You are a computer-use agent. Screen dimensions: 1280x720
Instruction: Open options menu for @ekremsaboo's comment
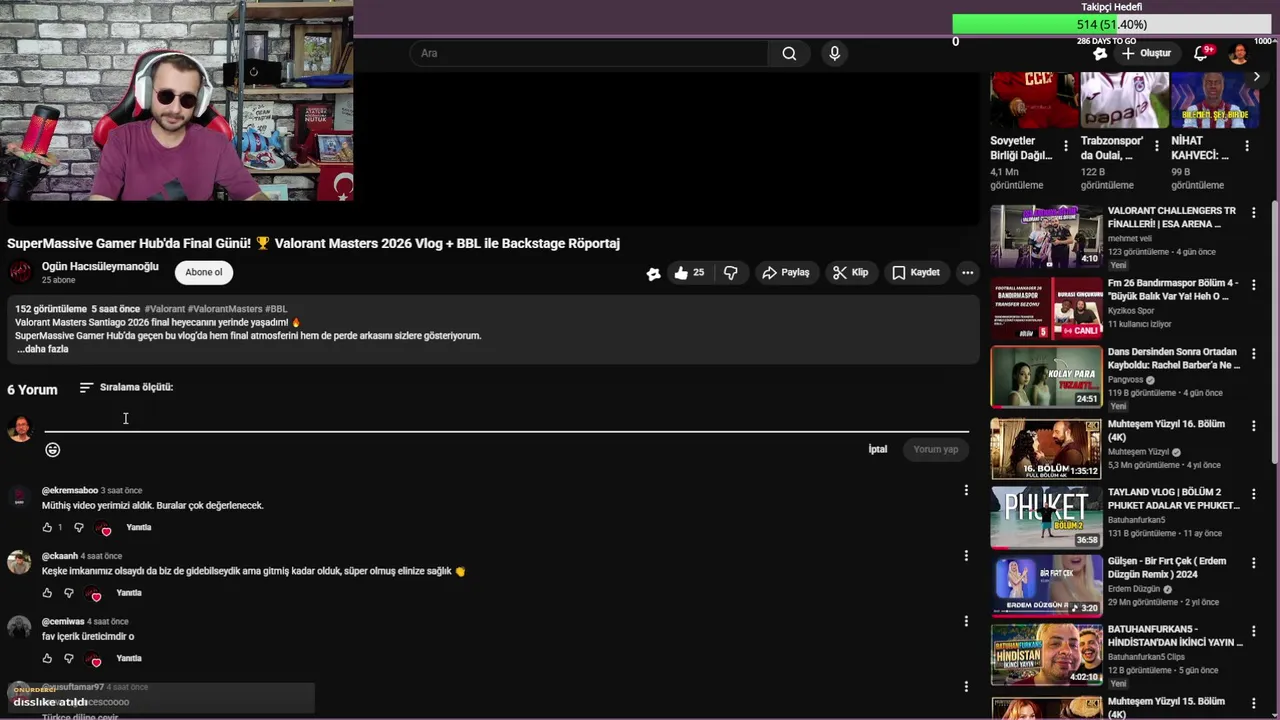pyautogui.click(x=966, y=490)
